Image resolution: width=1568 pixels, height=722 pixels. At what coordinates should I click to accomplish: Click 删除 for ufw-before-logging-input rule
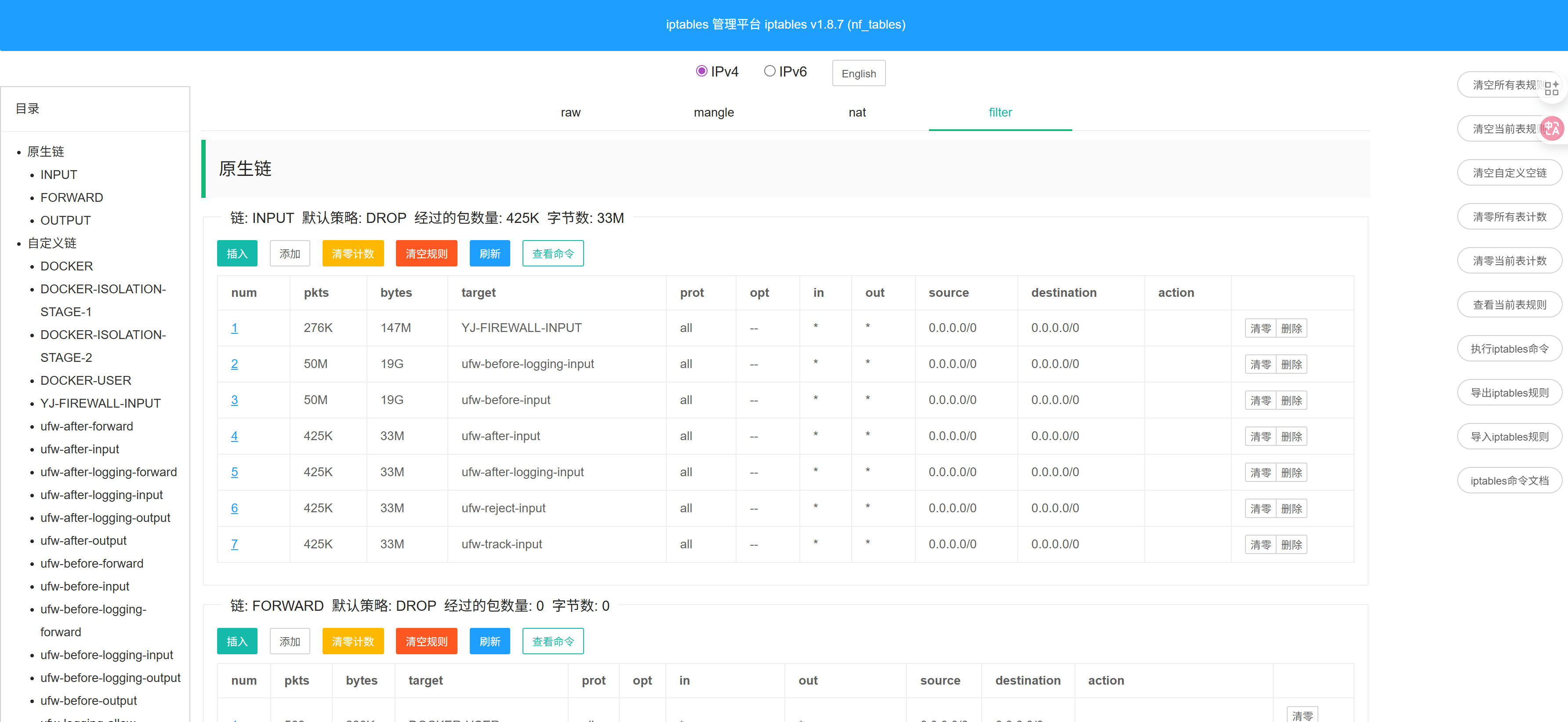[1291, 365]
